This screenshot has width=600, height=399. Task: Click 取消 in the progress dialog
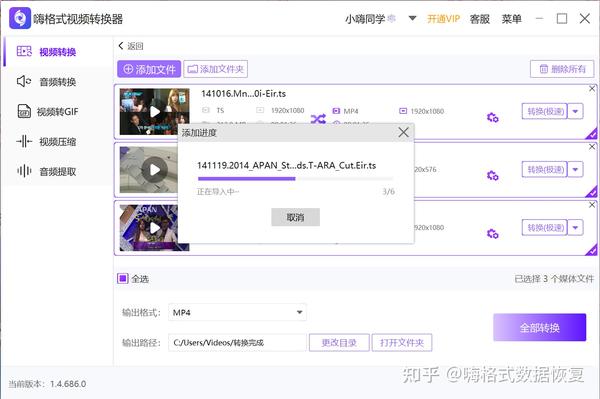pyautogui.click(x=295, y=217)
